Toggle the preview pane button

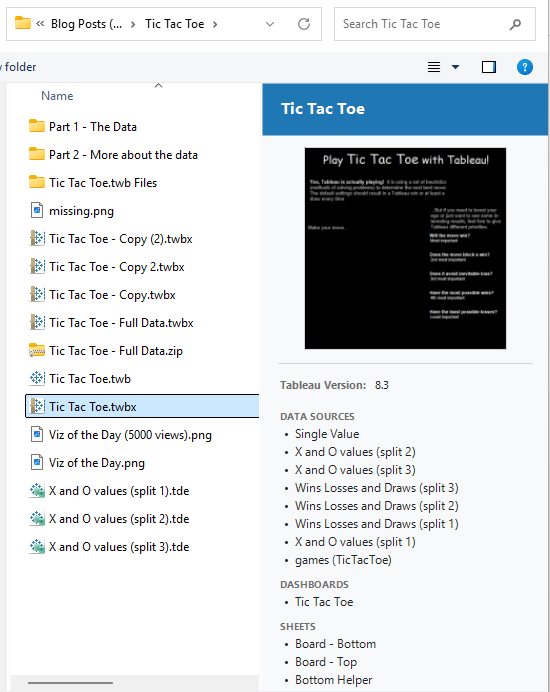pyautogui.click(x=489, y=67)
